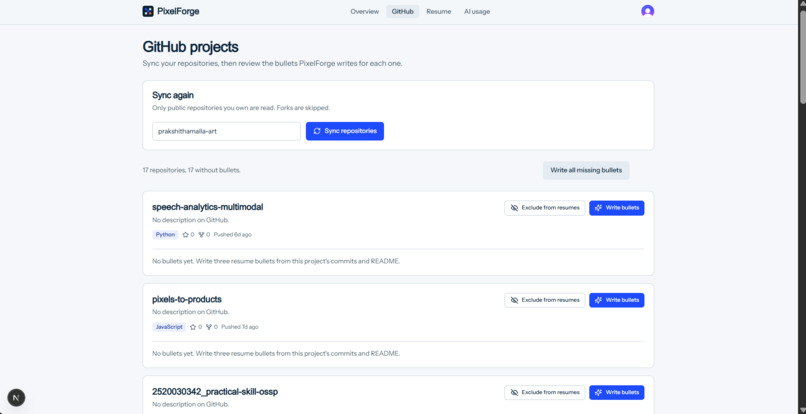This screenshot has height=414, width=806.
Task: Click '17 repositories, 17 without bullets' text
Action: point(191,170)
